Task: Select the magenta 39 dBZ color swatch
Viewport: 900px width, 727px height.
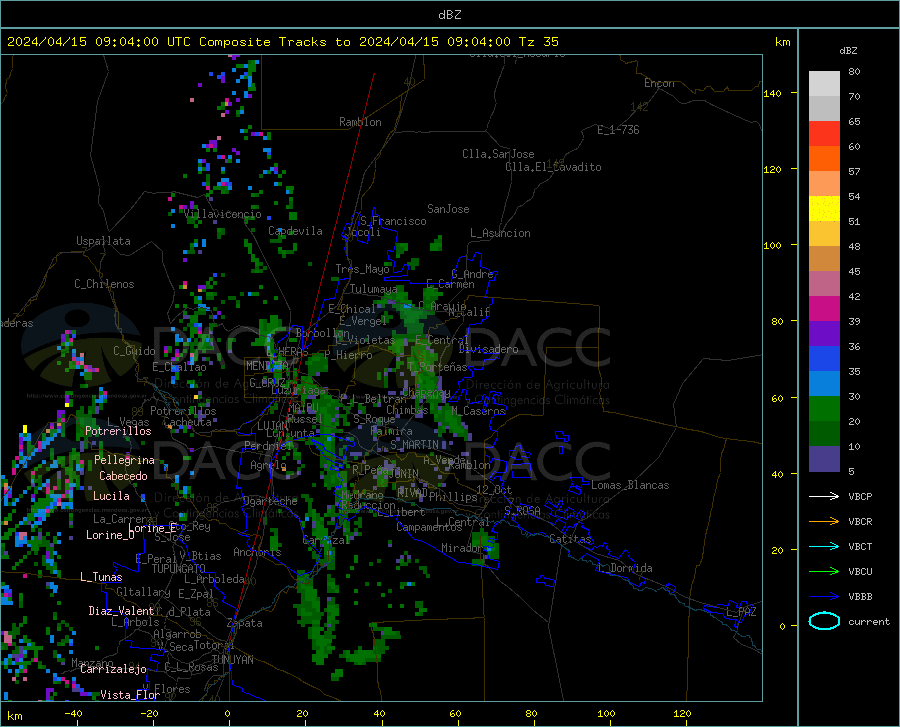Action: tap(824, 309)
